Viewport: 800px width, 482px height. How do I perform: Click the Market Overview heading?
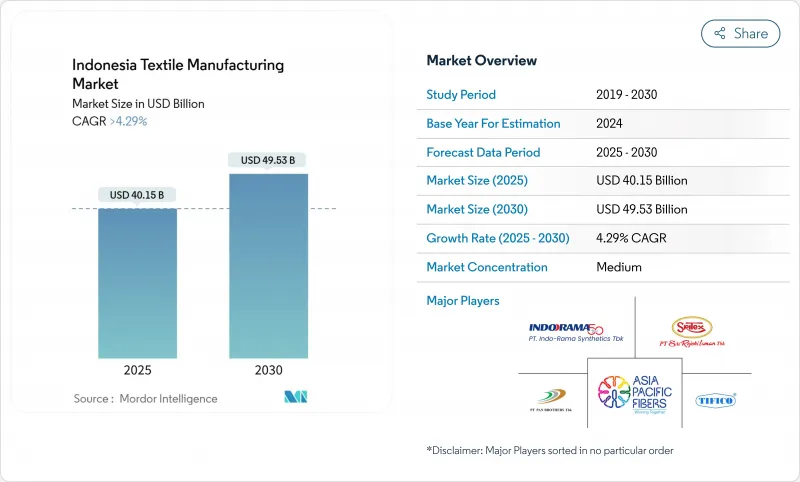[481, 60]
